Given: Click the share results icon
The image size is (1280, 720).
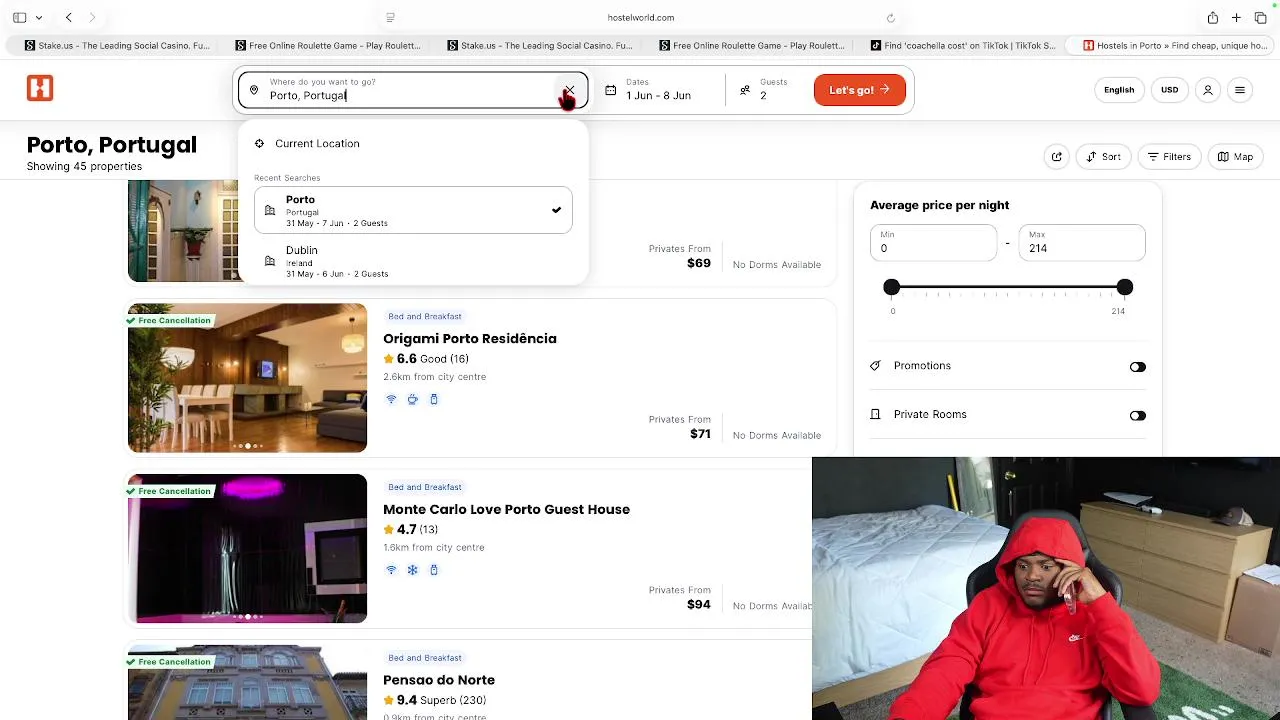Looking at the screenshot, I should (x=1057, y=157).
